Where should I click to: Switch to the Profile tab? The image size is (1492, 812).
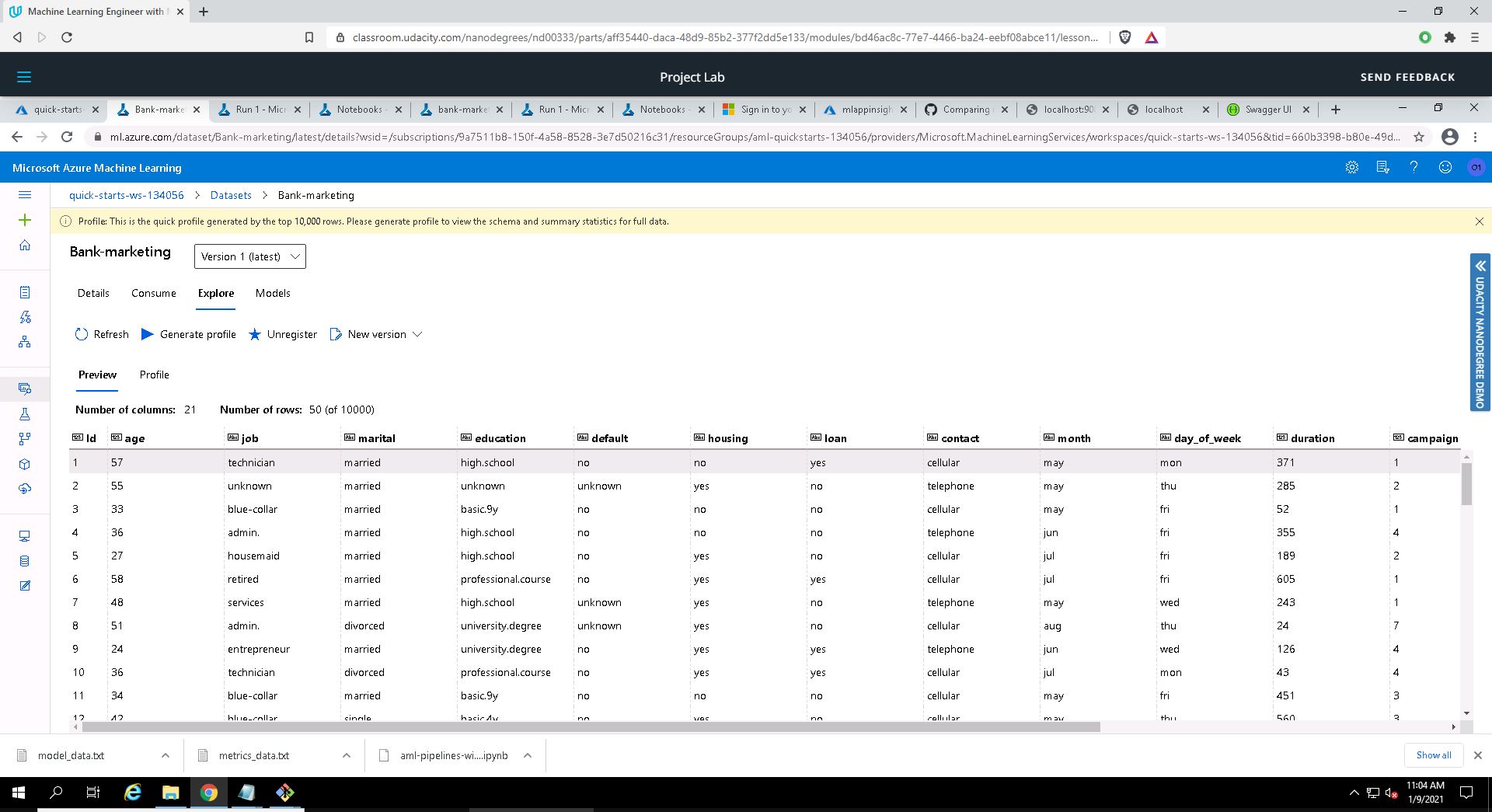coord(154,375)
